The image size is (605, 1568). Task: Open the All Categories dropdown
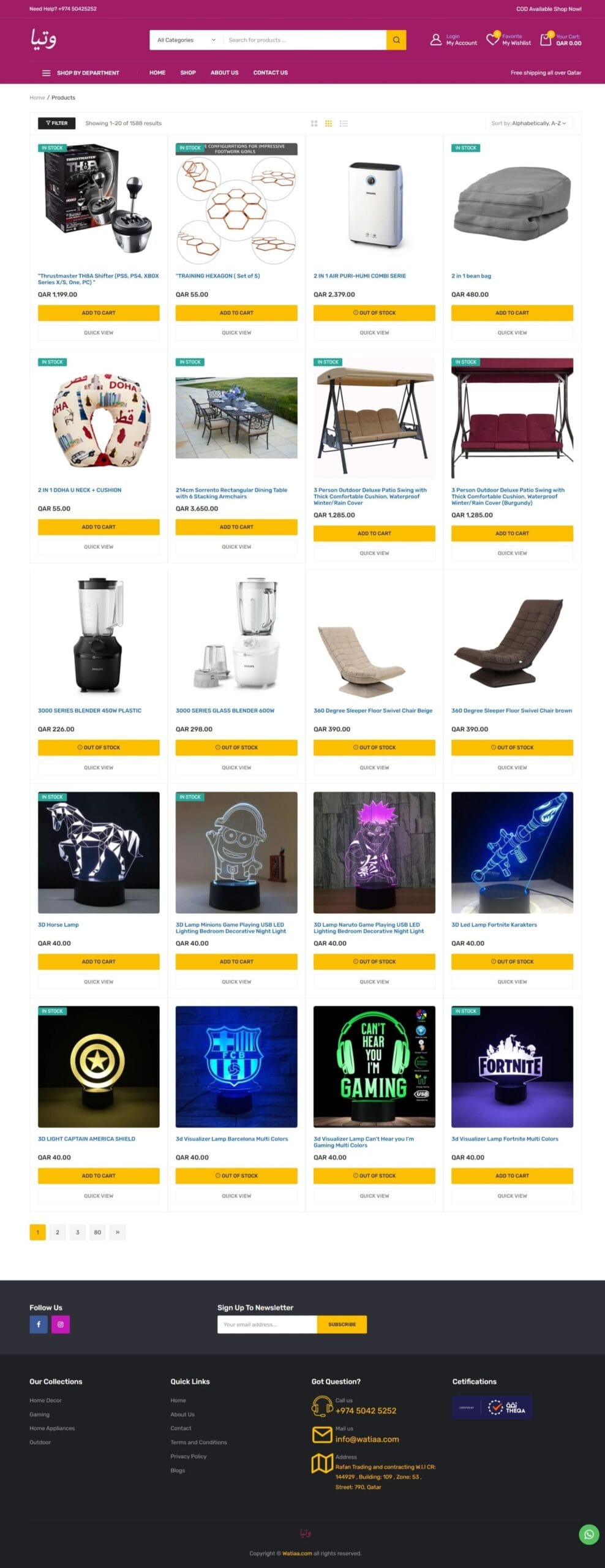(x=186, y=40)
